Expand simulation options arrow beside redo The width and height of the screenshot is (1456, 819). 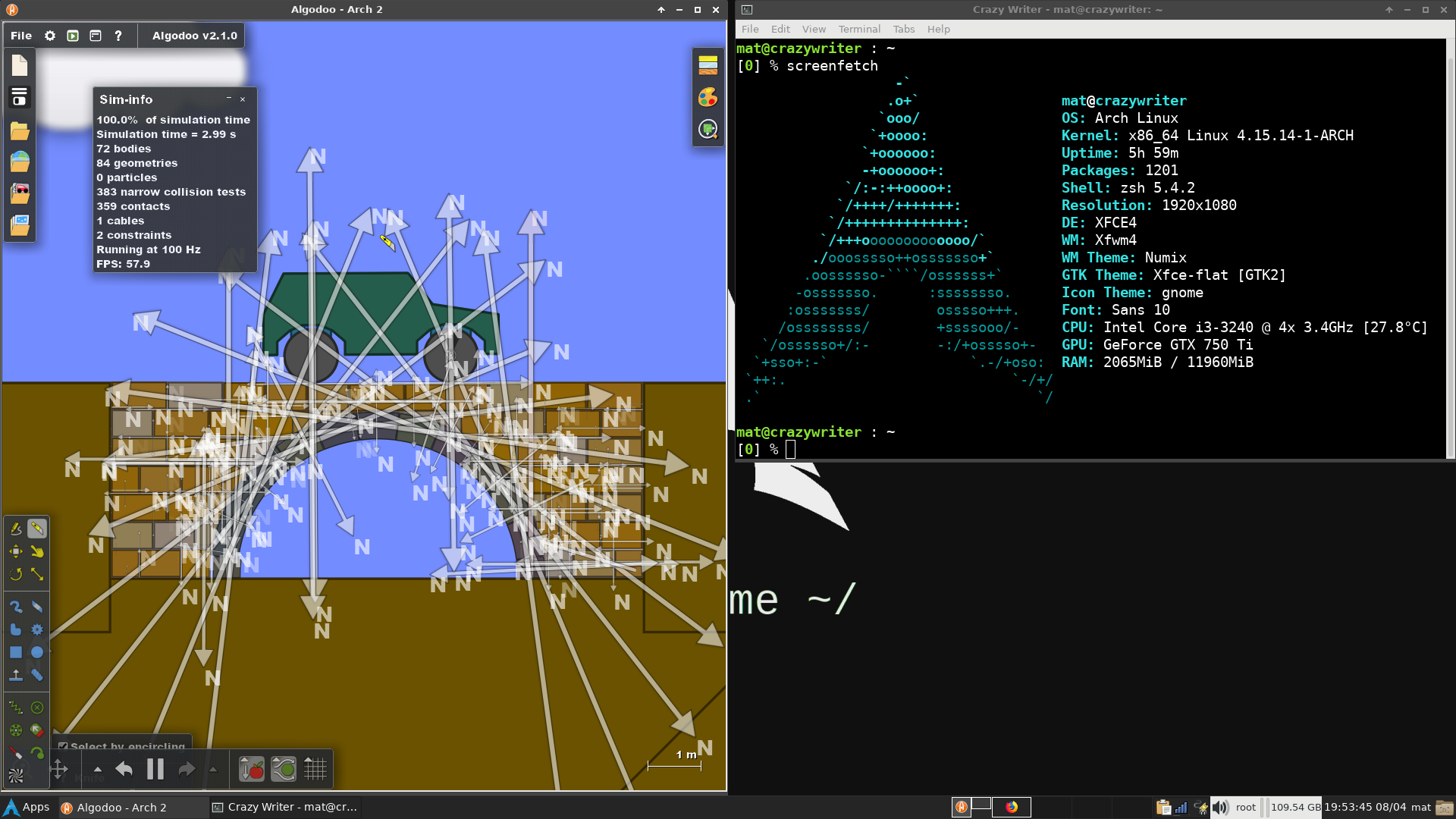[213, 770]
